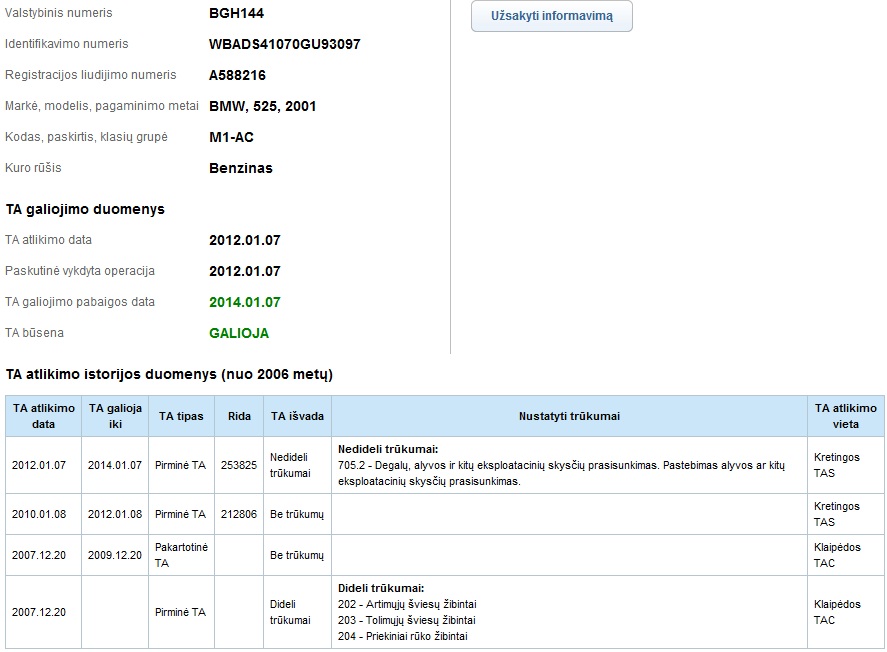Select the TA išvada column header

[295, 416]
